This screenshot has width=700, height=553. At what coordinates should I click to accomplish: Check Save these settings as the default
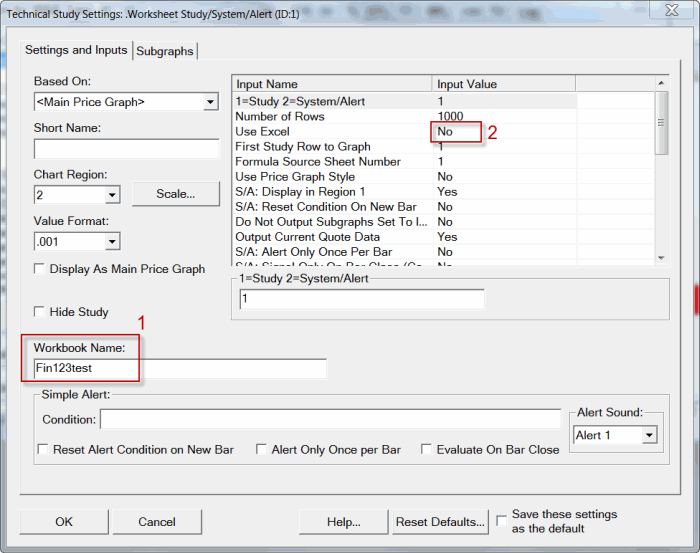[502, 521]
